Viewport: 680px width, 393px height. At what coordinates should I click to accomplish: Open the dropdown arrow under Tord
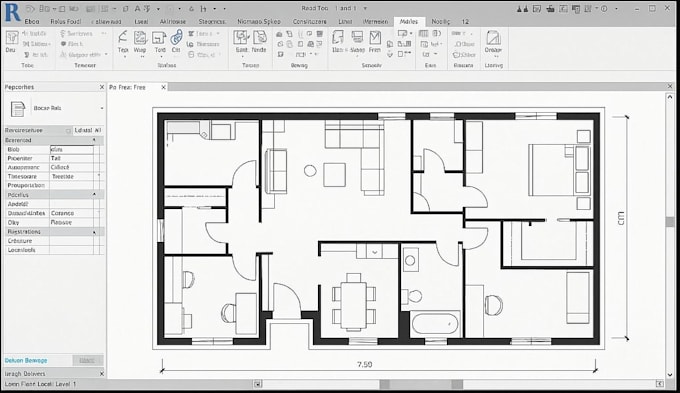(160, 57)
